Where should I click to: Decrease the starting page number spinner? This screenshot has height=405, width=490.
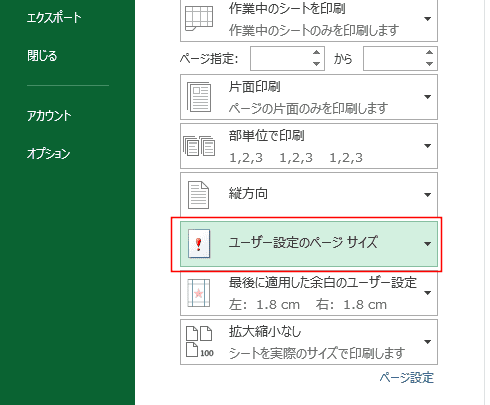[317, 64]
